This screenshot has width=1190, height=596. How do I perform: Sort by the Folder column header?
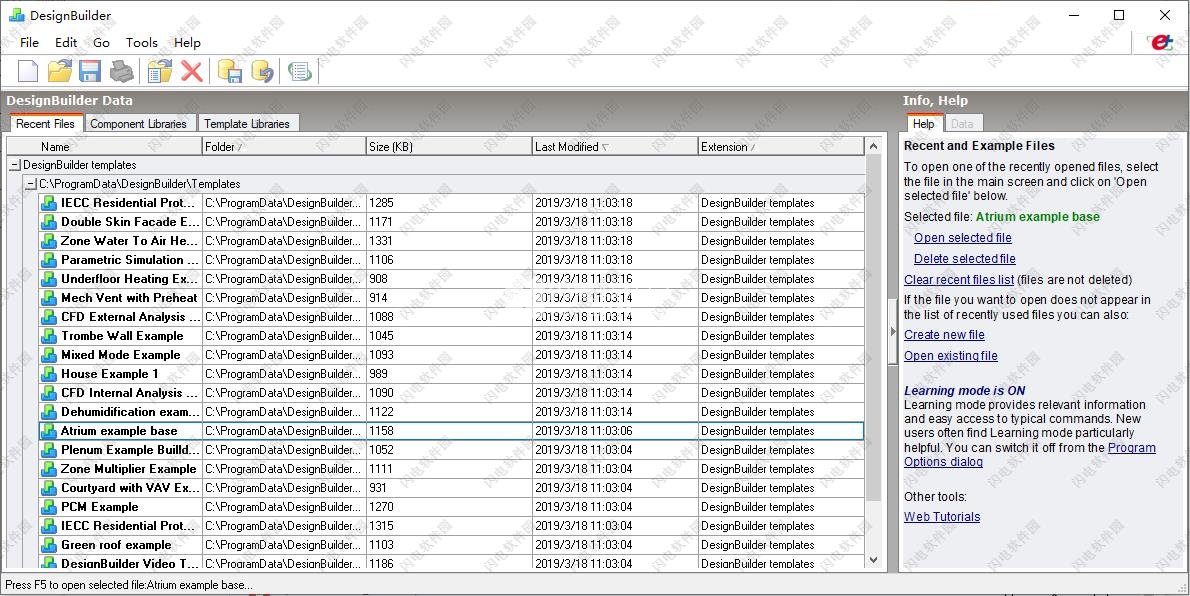[284, 147]
